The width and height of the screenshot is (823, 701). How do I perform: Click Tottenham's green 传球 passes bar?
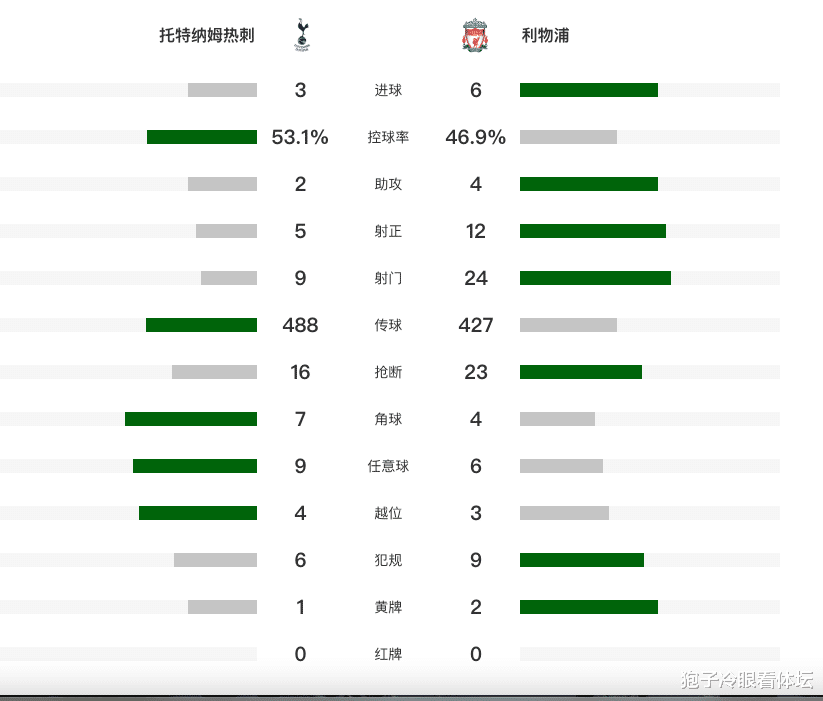tap(202, 325)
